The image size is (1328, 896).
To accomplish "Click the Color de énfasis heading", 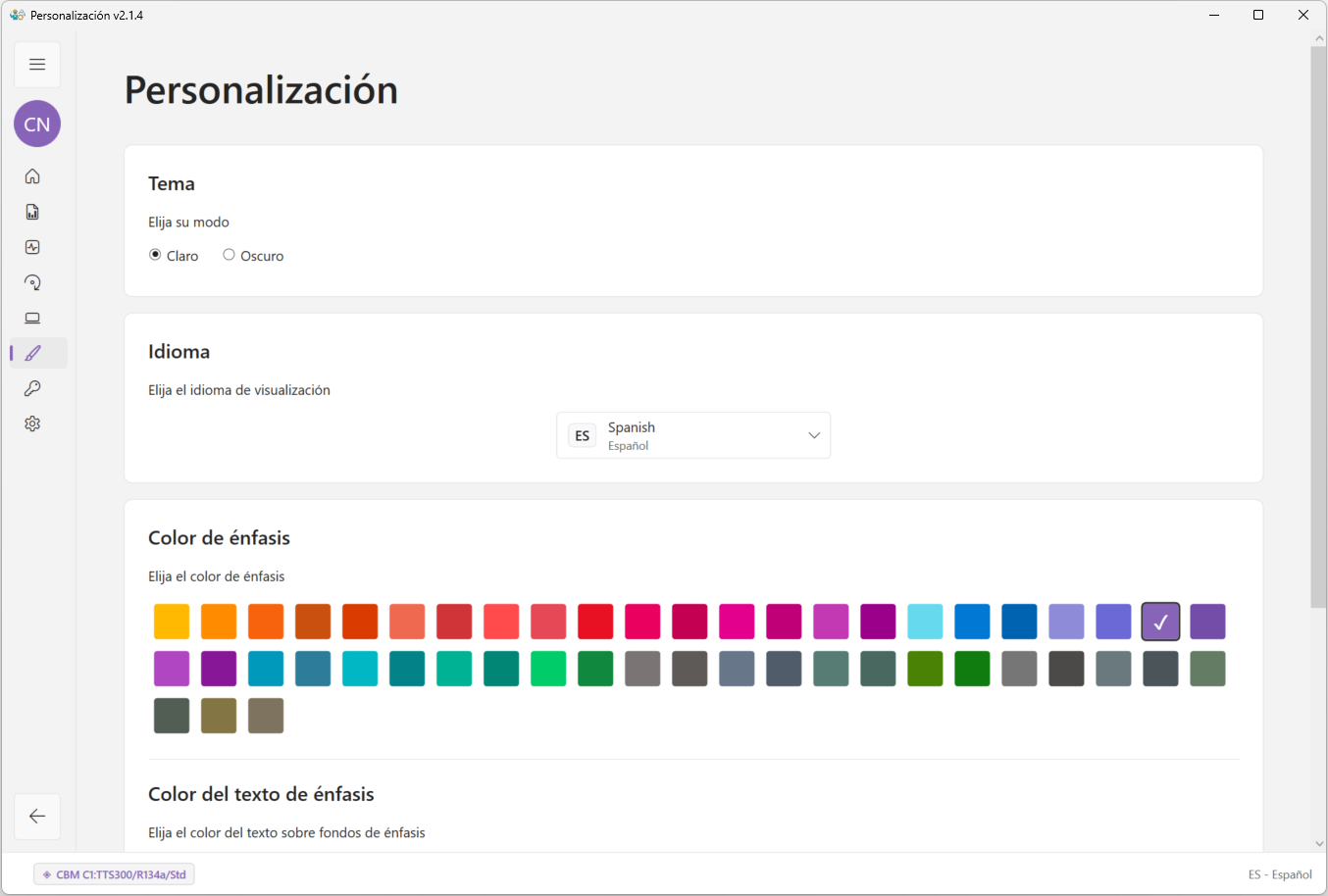I will point(219,538).
